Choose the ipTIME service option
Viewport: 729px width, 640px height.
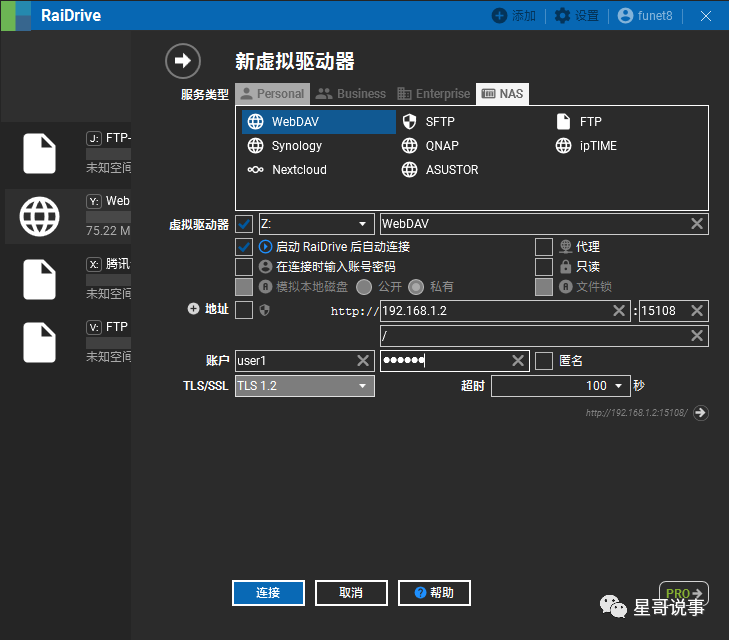598,146
